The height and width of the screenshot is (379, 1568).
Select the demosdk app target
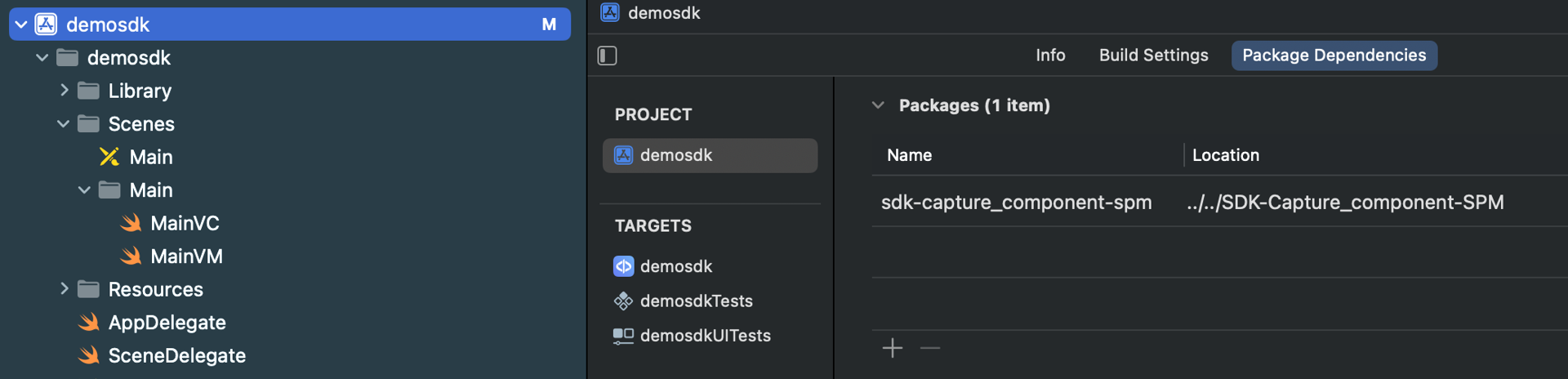pos(663,266)
